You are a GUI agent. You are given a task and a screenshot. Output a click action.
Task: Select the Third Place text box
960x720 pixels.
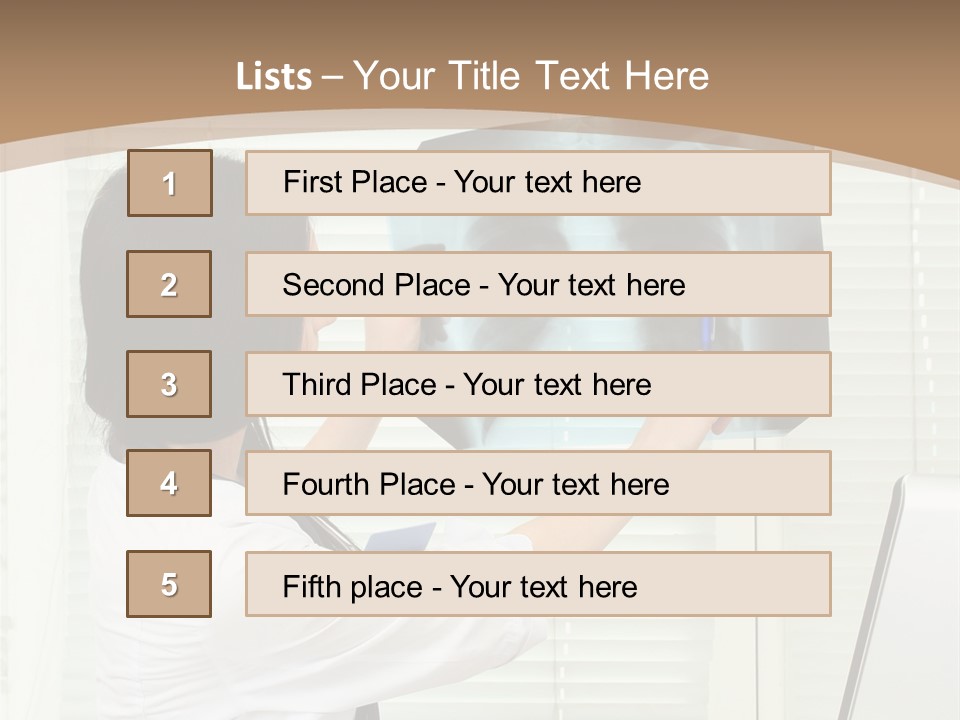[538, 384]
